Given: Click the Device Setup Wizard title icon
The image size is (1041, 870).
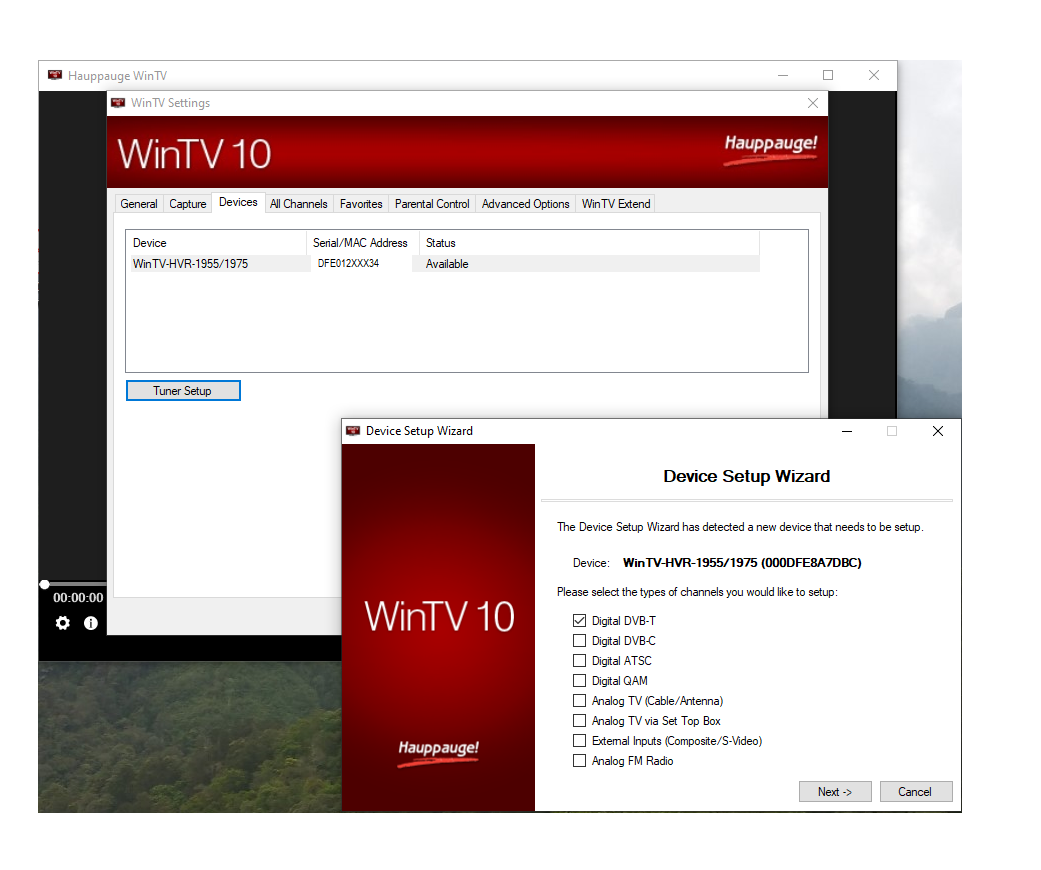Looking at the screenshot, I should (x=352, y=431).
